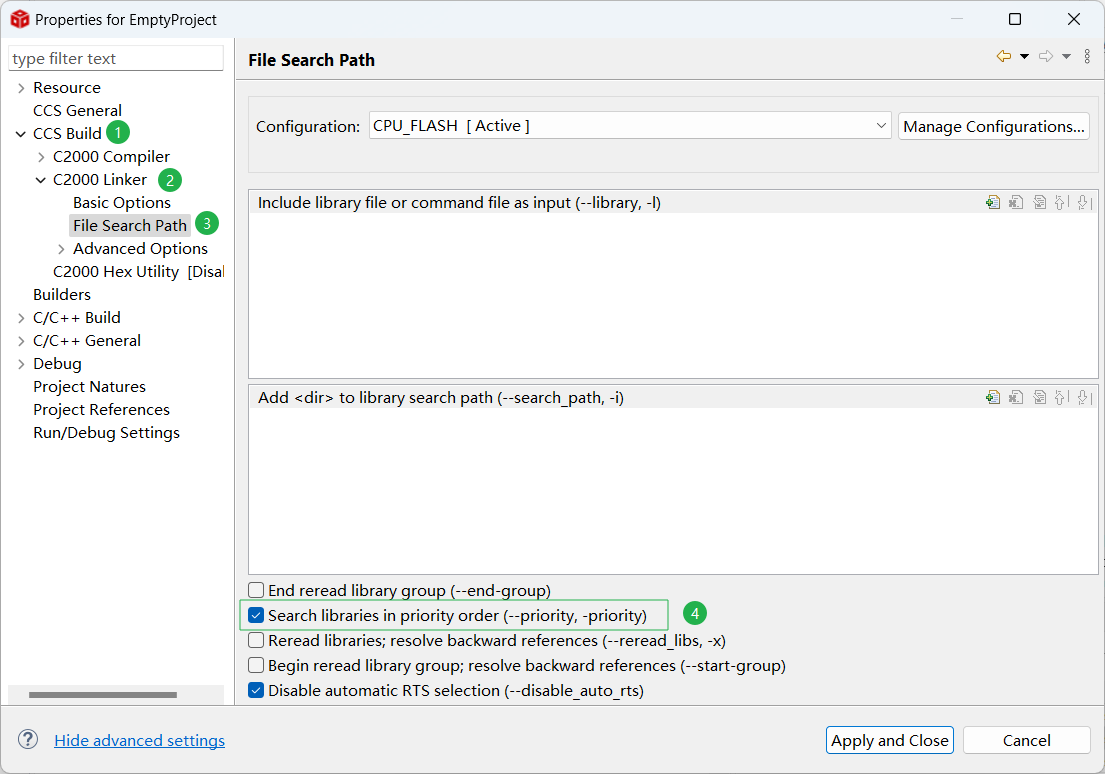Screen dimensions: 1105x774
Task: Click Delete icon in library file list toolbar
Action: point(1016,202)
